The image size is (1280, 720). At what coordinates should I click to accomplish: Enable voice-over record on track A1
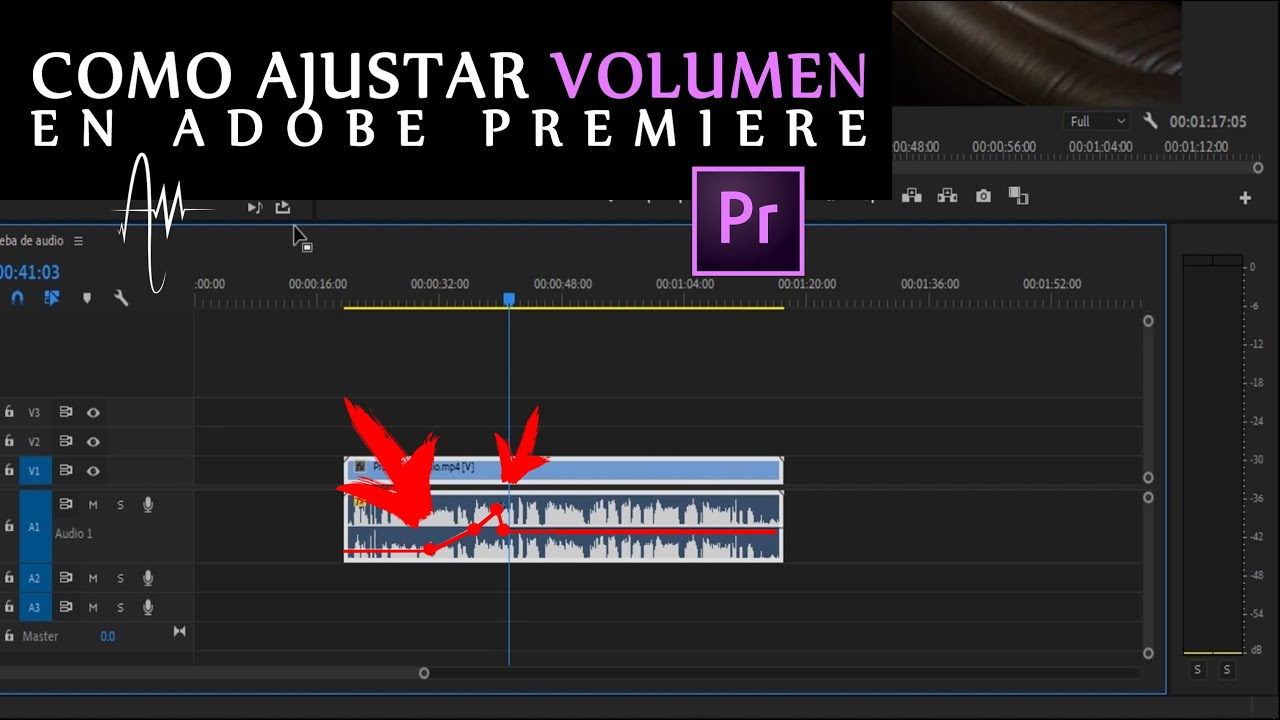coord(148,505)
